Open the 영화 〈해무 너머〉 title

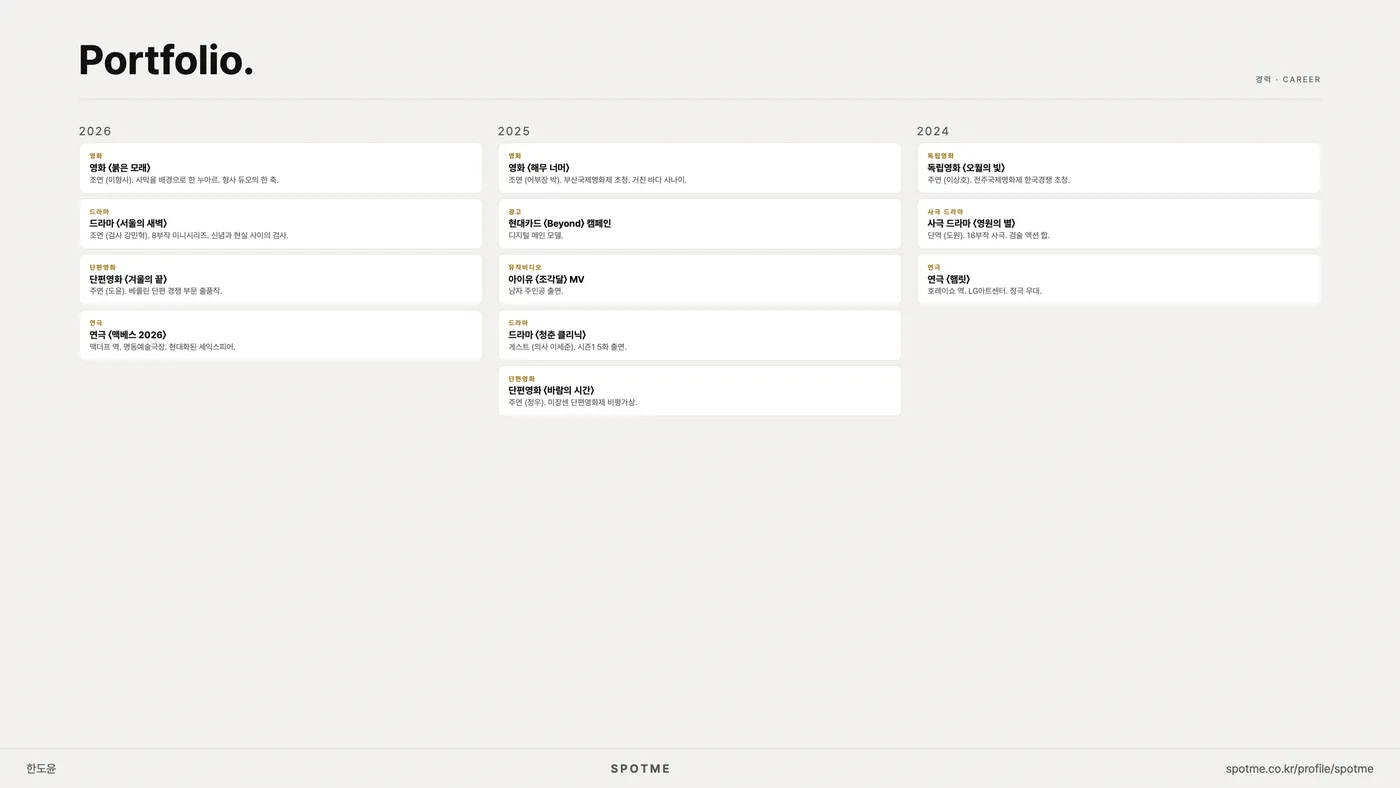(x=539, y=168)
